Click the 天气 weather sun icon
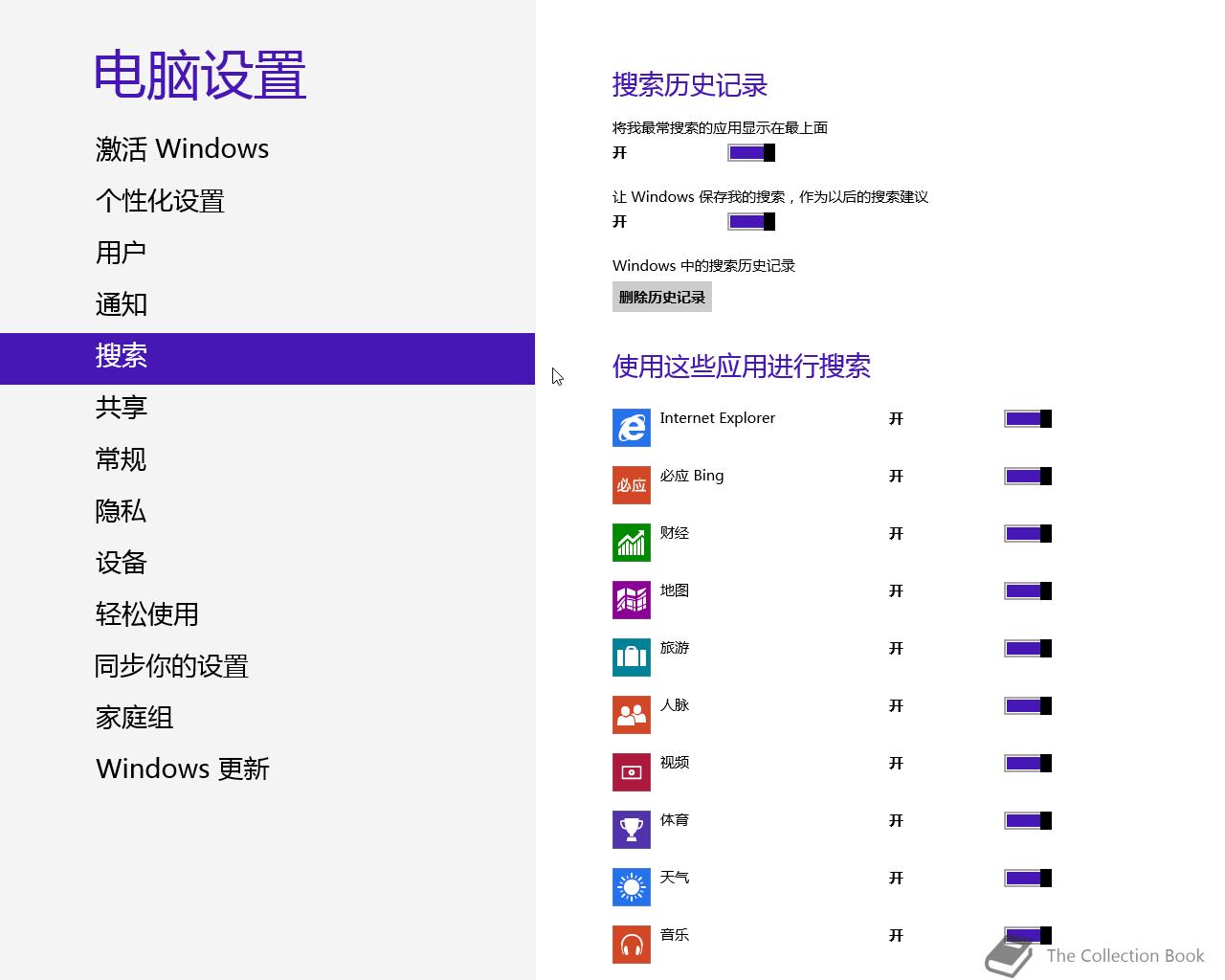The image size is (1225, 980). 632,887
